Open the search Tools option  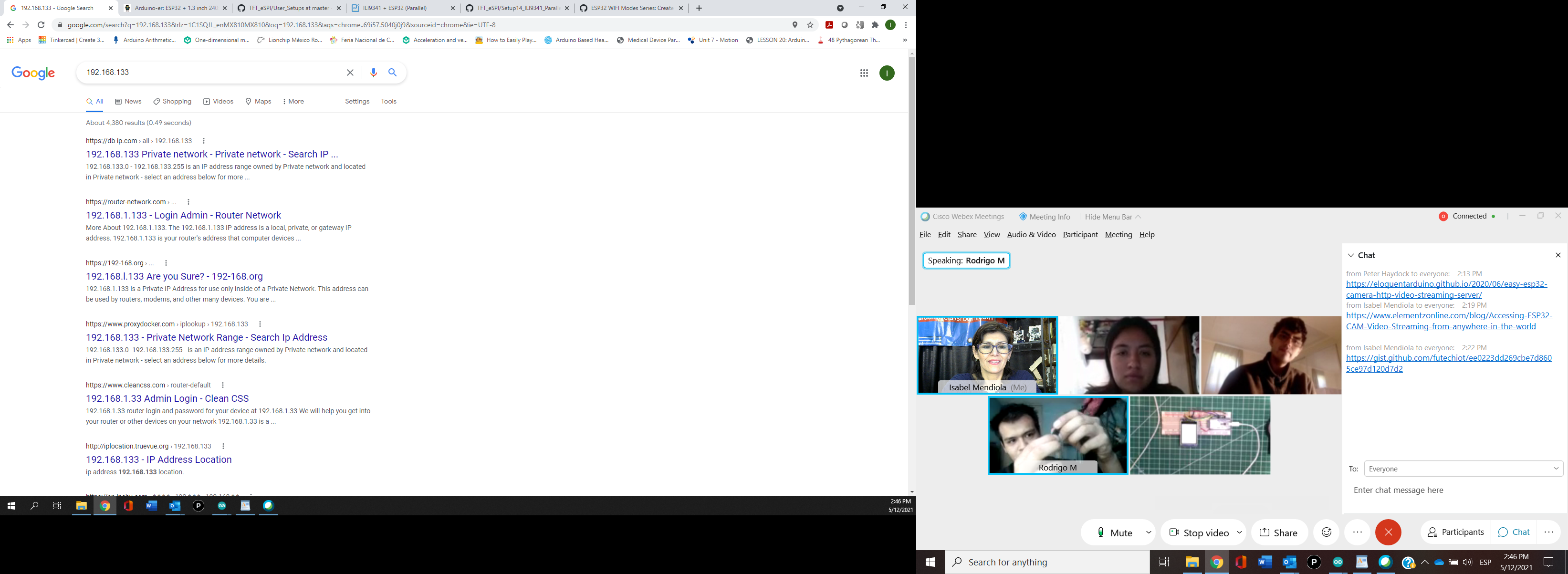pos(388,102)
